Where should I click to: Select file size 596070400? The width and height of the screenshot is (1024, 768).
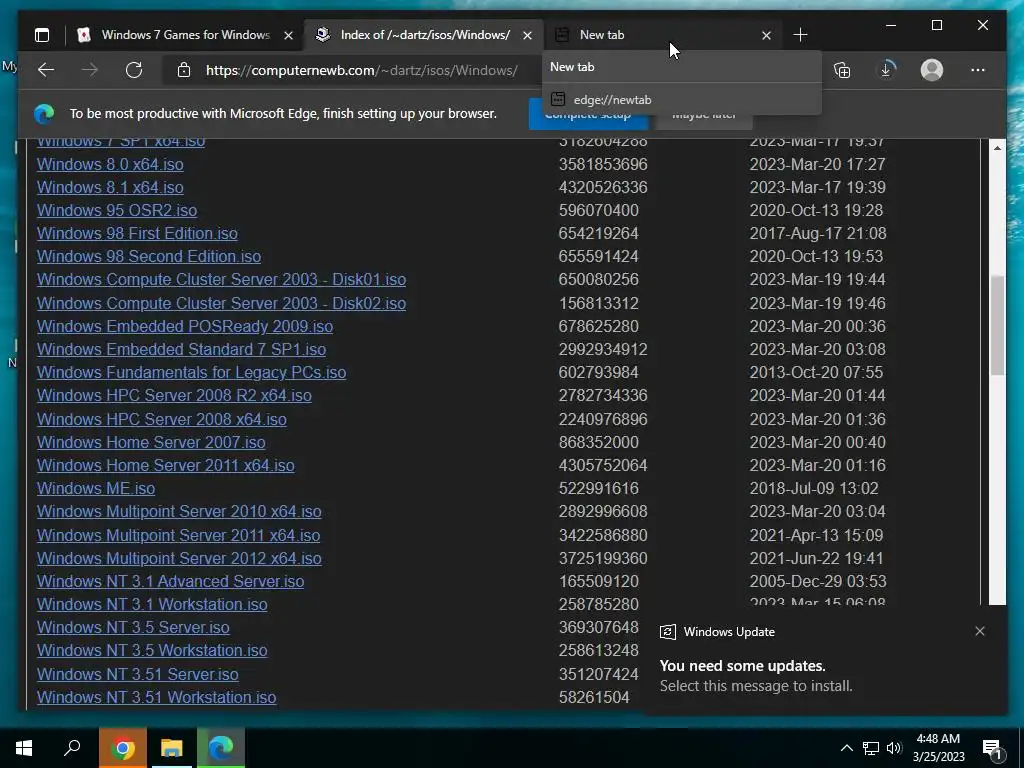(x=599, y=210)
